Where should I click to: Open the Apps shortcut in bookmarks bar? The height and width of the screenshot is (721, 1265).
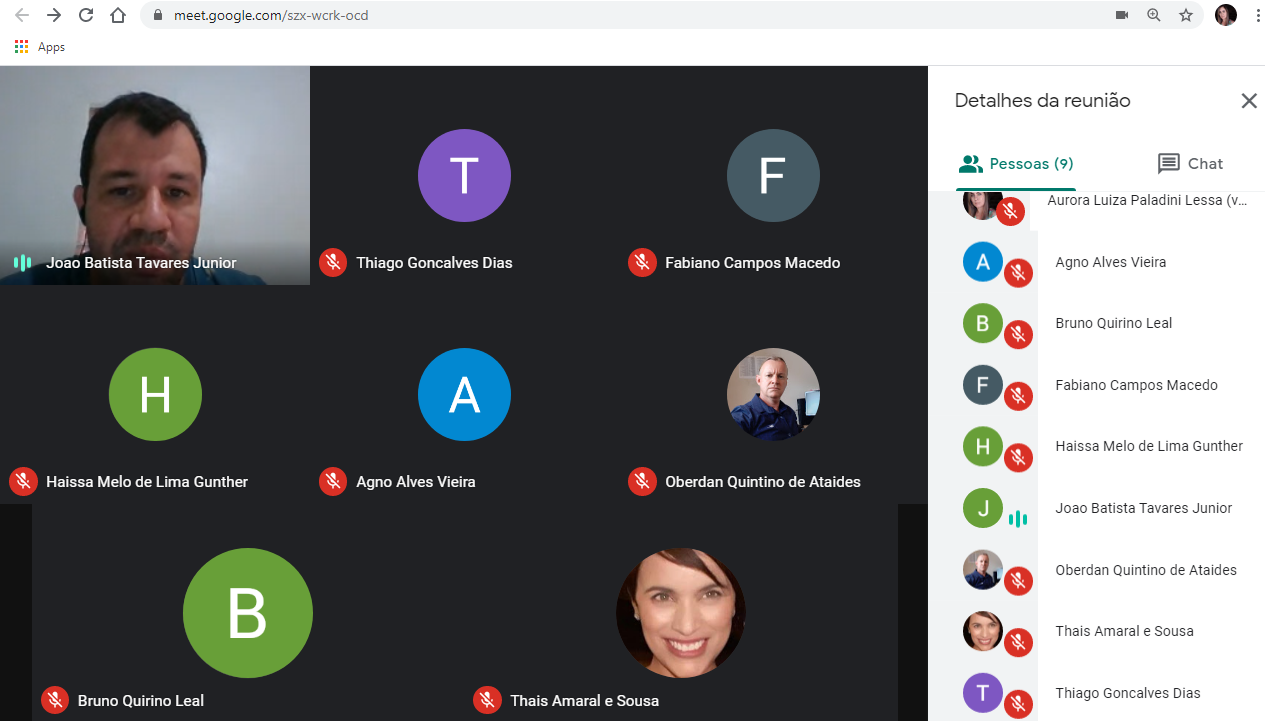(x=40, y=47)
